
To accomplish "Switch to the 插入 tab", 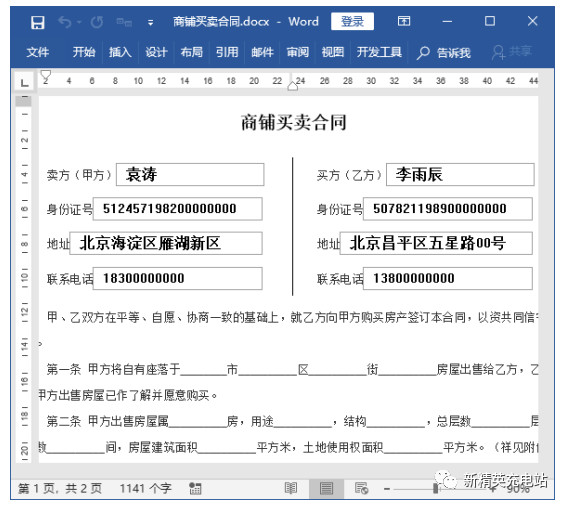I will click(x=120, y=52).
